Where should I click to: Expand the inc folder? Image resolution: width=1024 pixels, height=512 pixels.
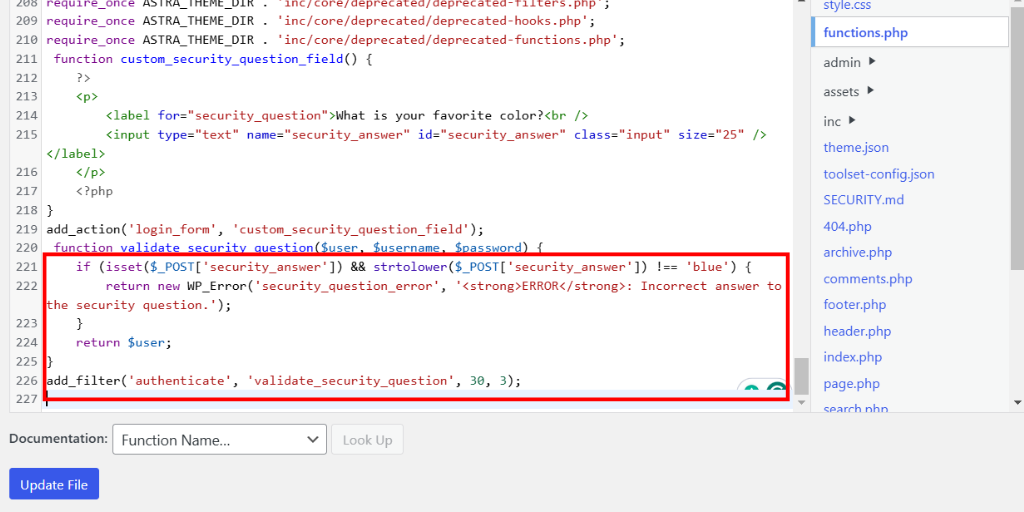tap(839, 121)
